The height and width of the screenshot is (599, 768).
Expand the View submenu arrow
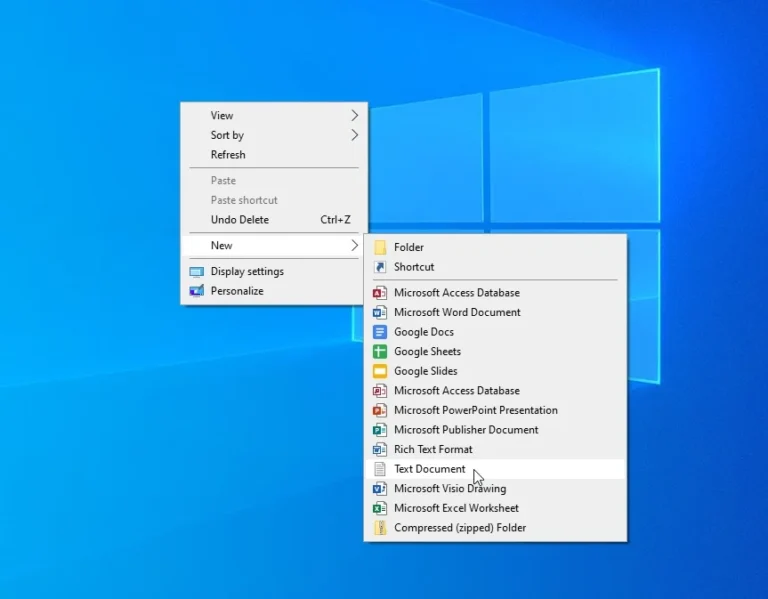(x=355, y=116)
